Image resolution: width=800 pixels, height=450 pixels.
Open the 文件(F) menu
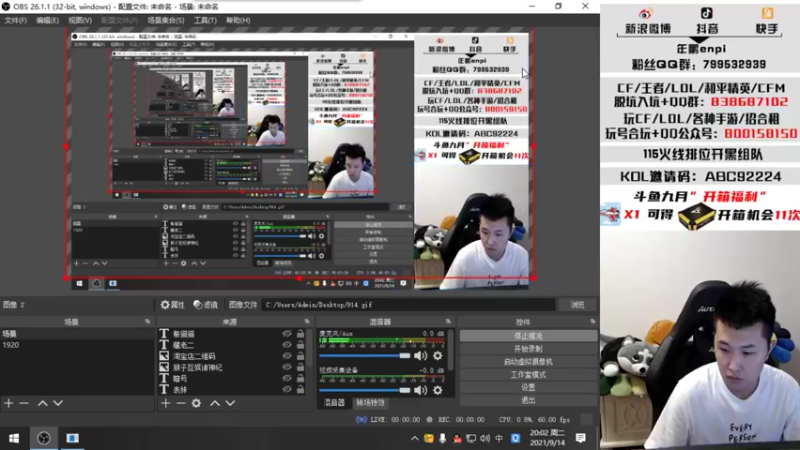16,20
